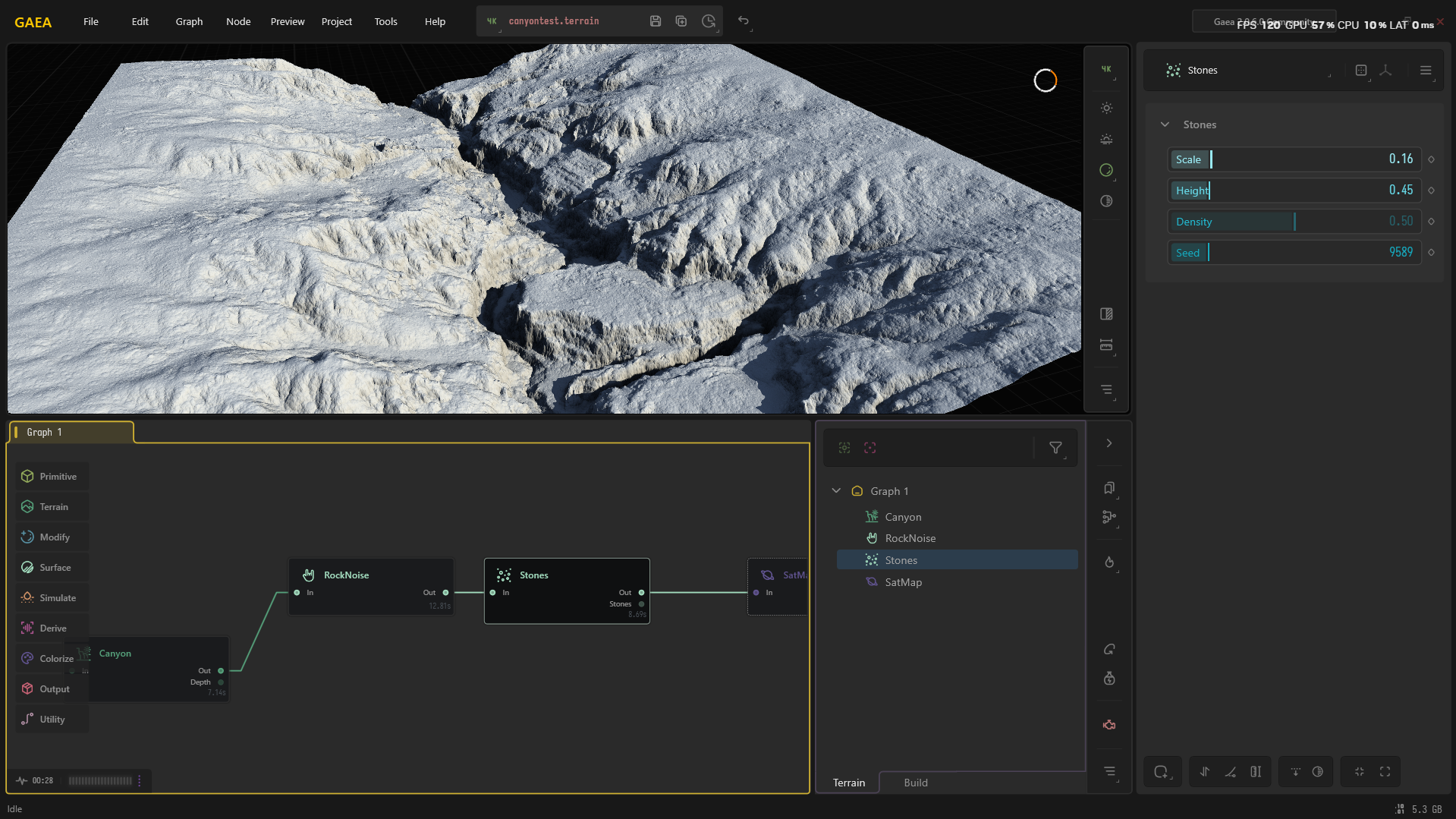Open the Output node category
This screenshot has width=1456, height=819.
pyautogui.click(x=52, y=689)
